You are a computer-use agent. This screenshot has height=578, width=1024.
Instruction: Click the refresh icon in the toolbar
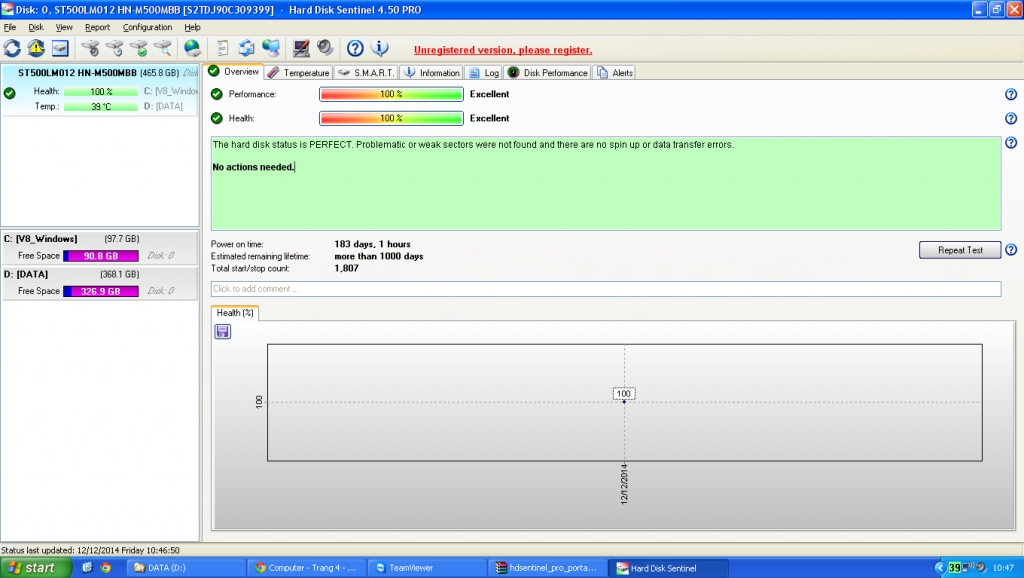click(12, 48)
